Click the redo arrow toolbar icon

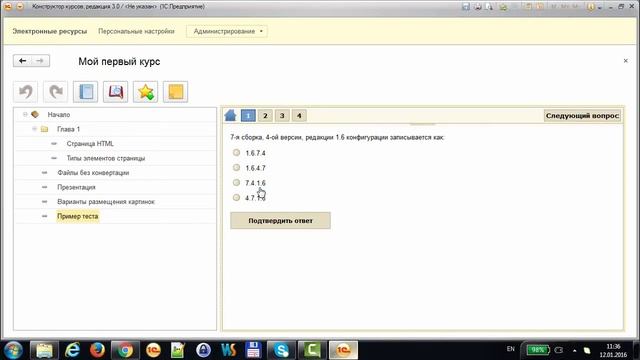click(56, 92)
